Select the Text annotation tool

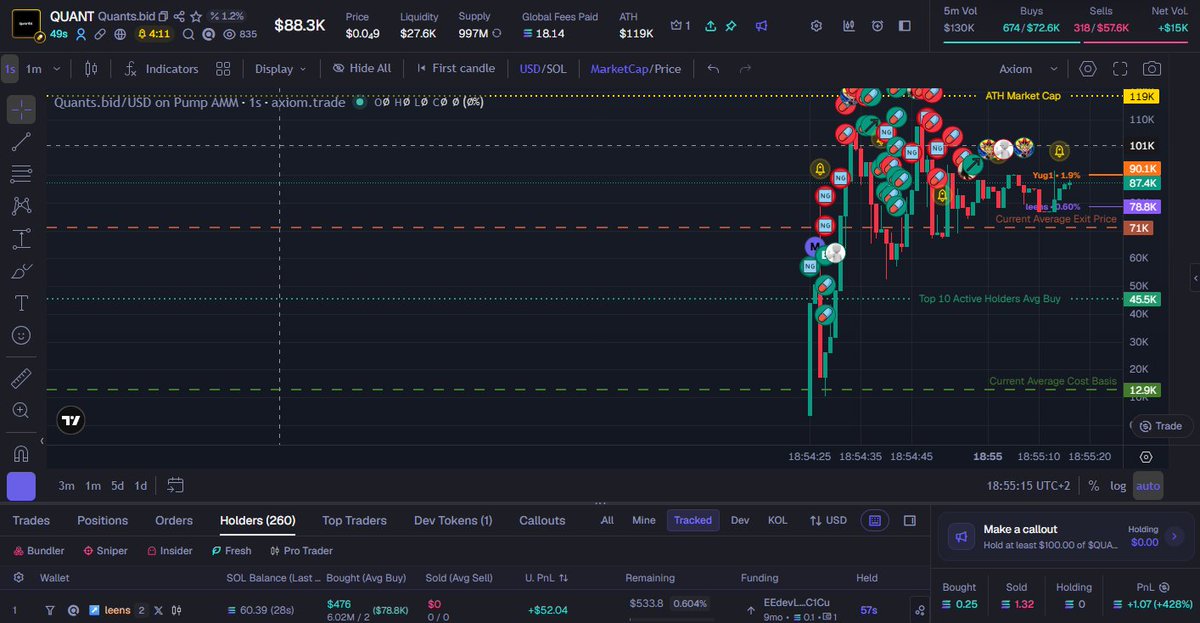(21, 303)
